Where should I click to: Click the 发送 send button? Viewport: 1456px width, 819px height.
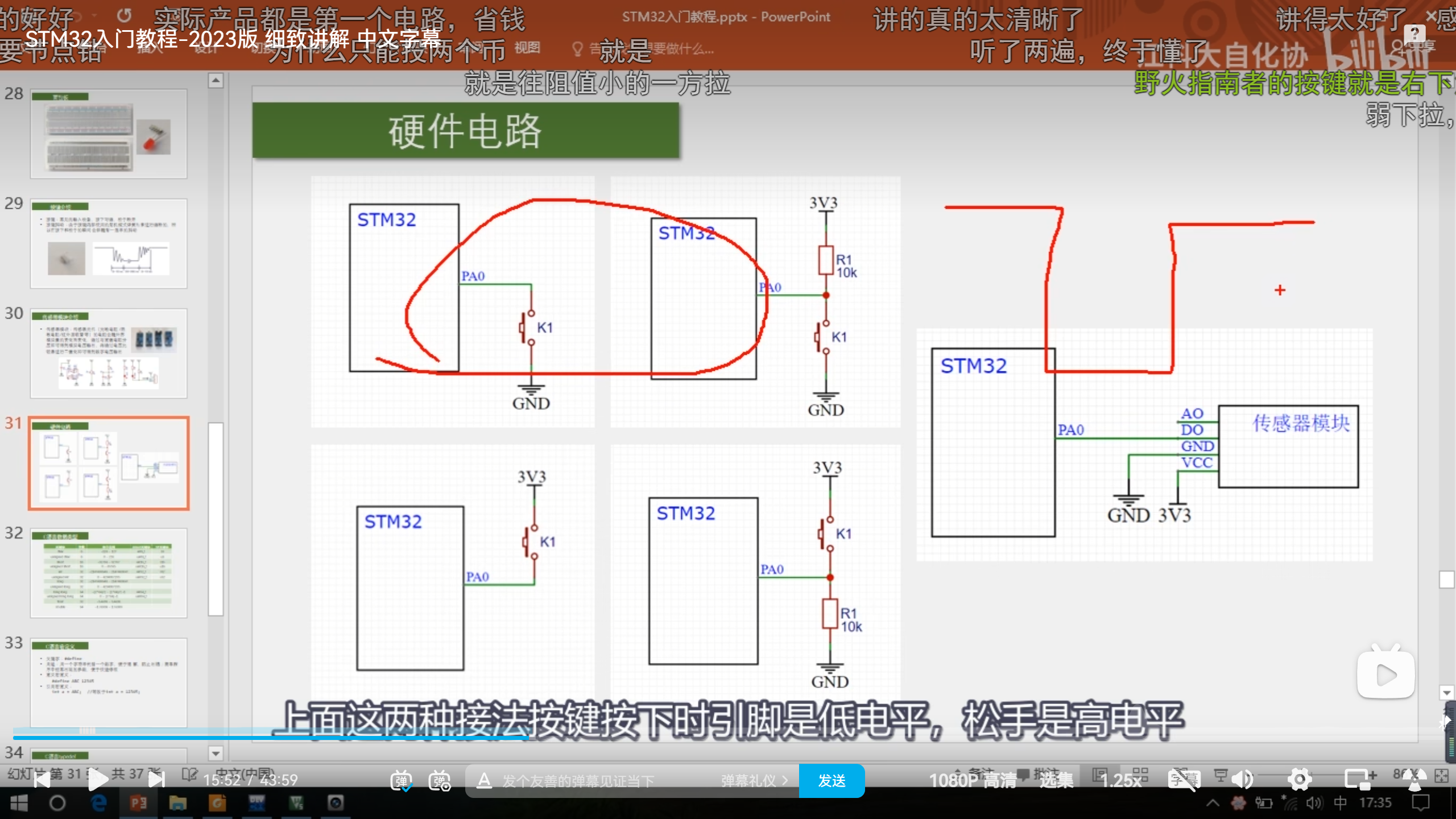(x=832, y=781)
